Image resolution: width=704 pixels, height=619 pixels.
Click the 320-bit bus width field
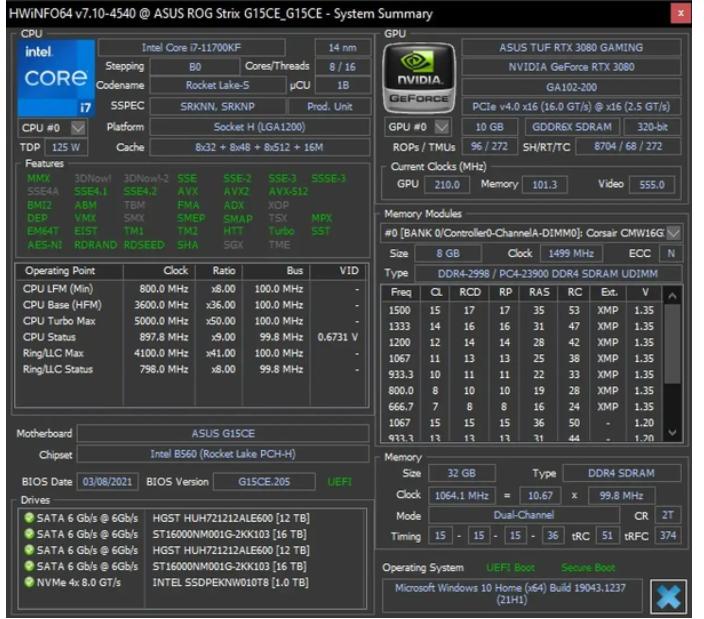tap(652, 127)
